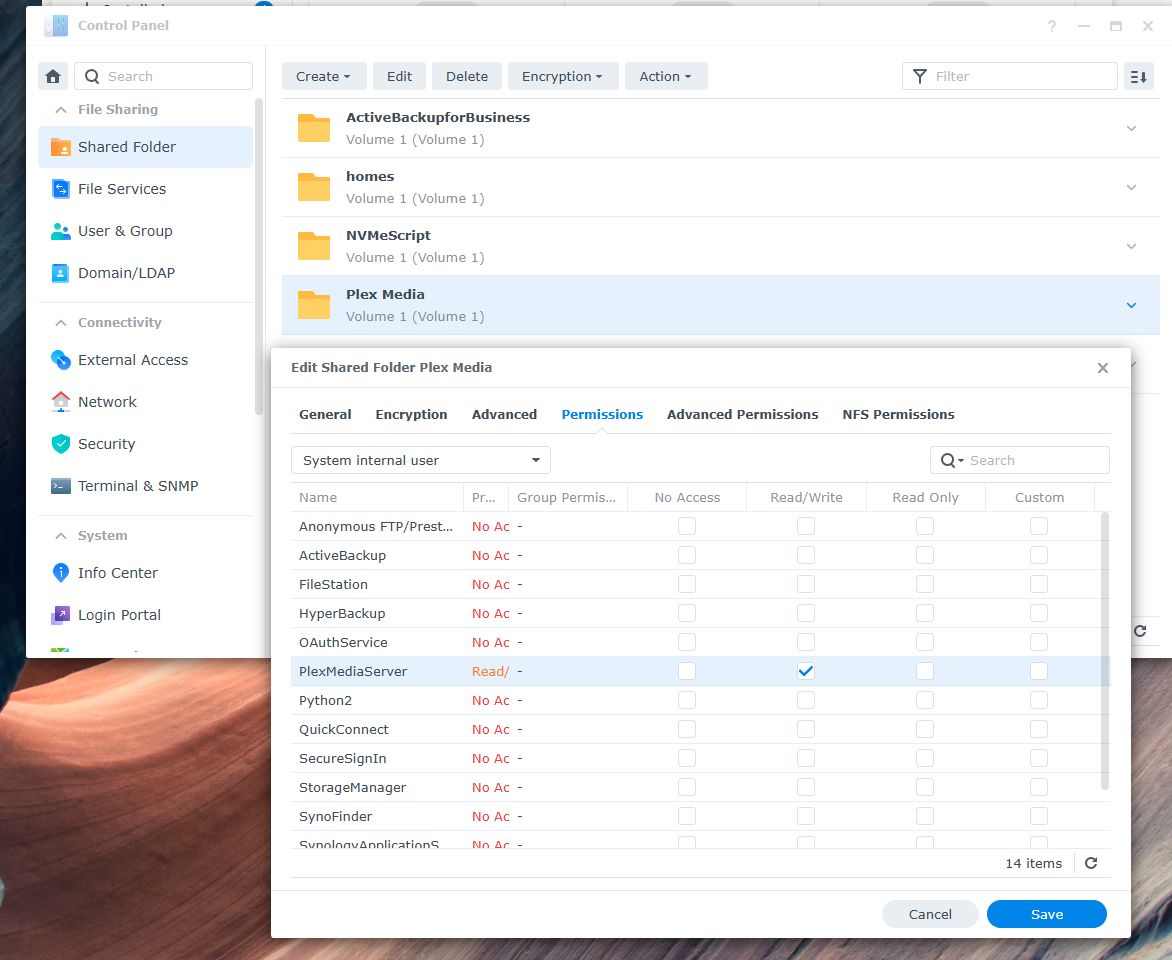Click the Cancel button
This screenshot has height=960, width=1172.
(930, 914)
